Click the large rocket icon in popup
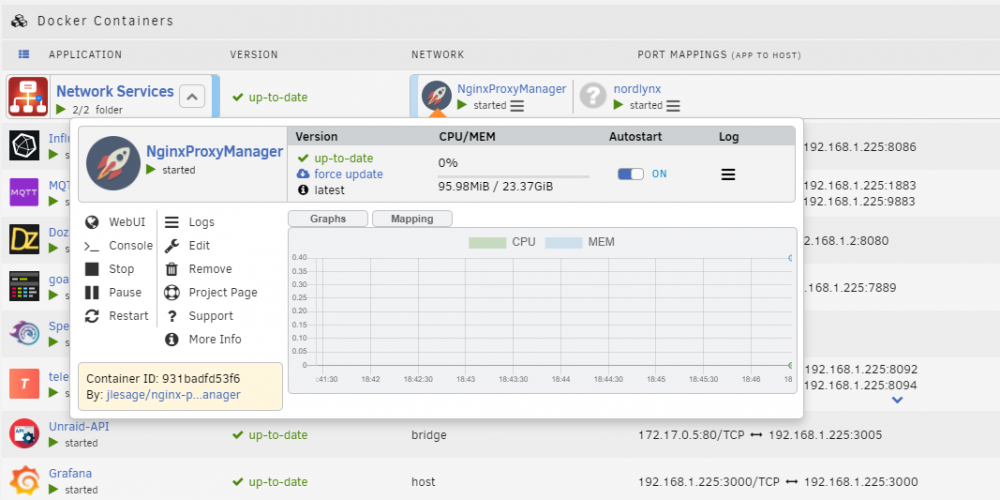This screenshot has height=500, width=1000. [114, 163]
